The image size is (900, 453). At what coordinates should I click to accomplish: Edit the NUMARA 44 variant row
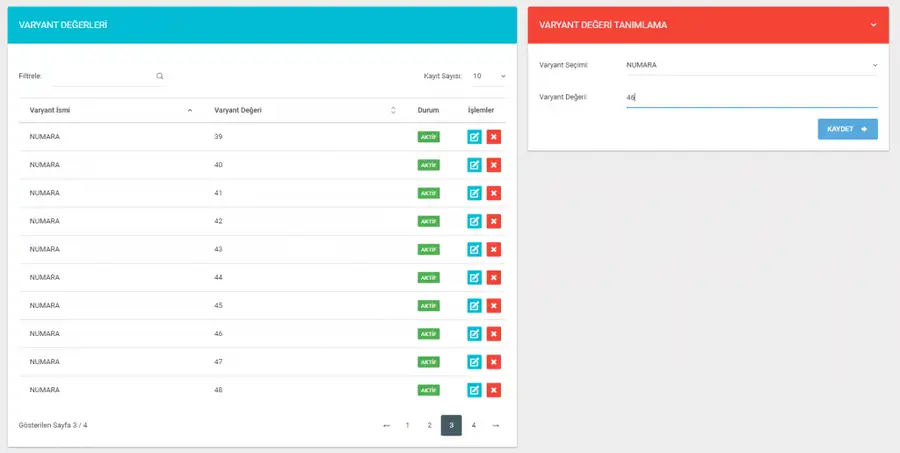coord(474,277)
